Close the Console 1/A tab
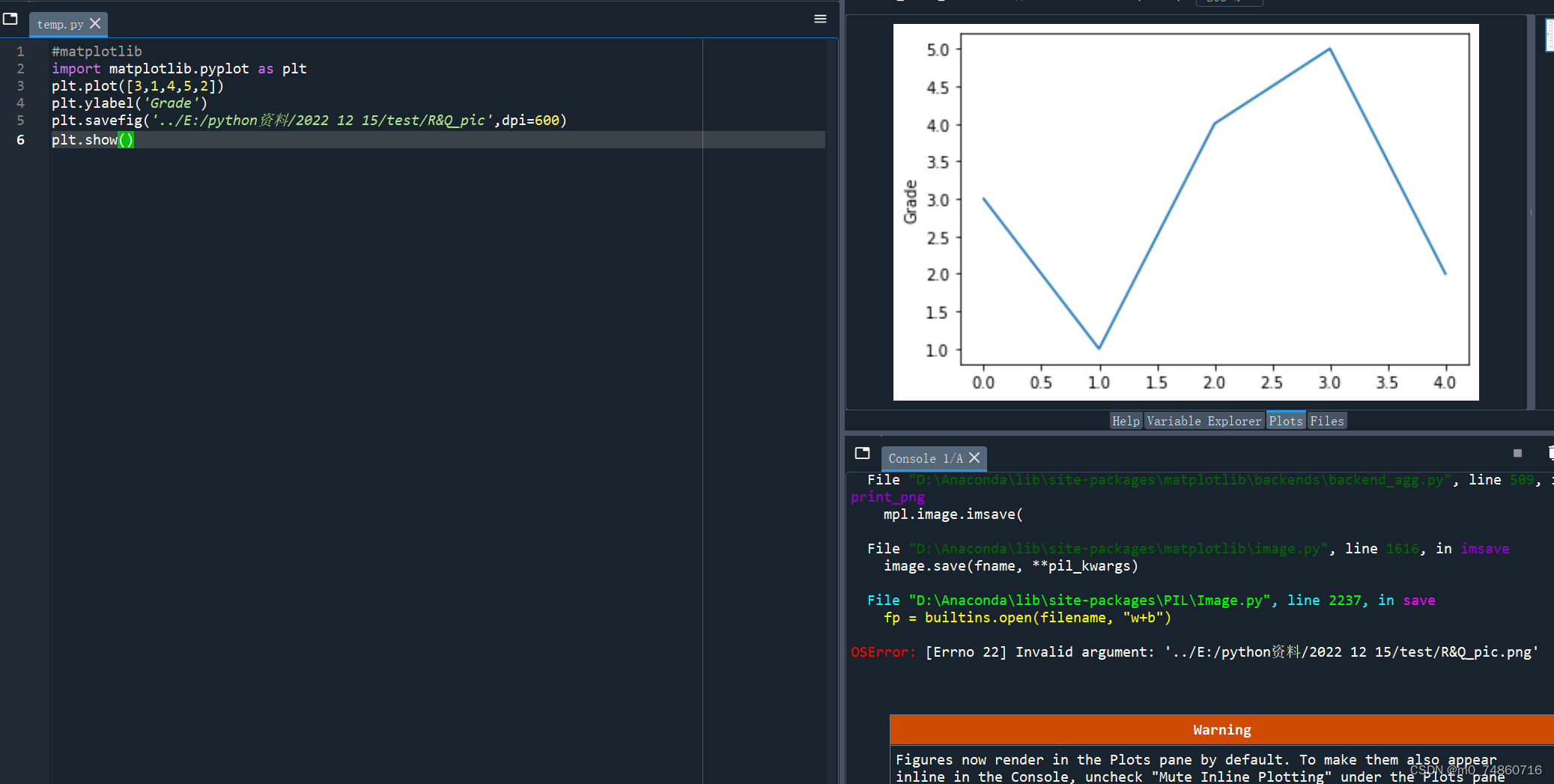Viewport: 1554px width, 784px height. [x=974, y=458]
